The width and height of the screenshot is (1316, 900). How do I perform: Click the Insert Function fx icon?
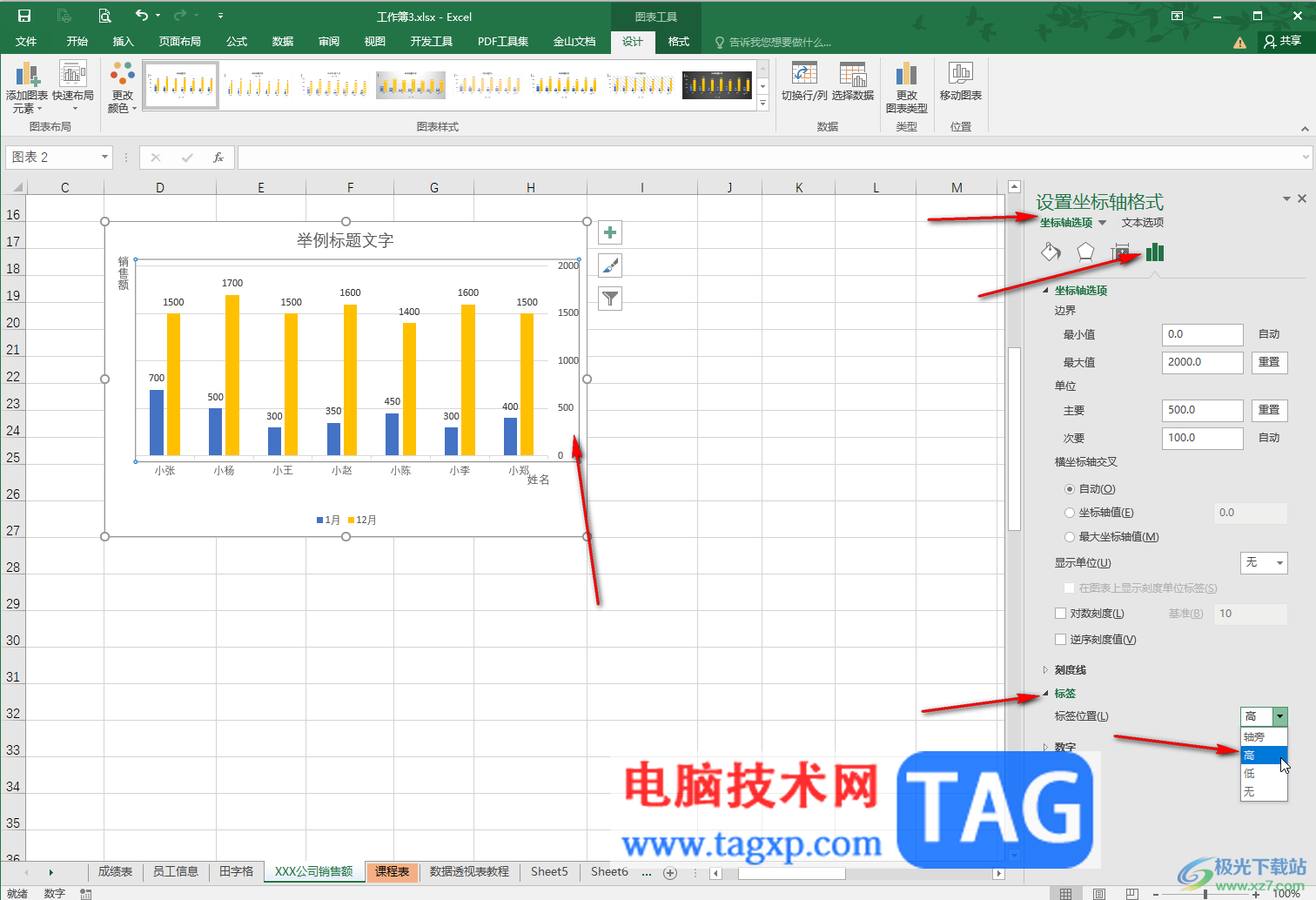[x=218, y=158]
